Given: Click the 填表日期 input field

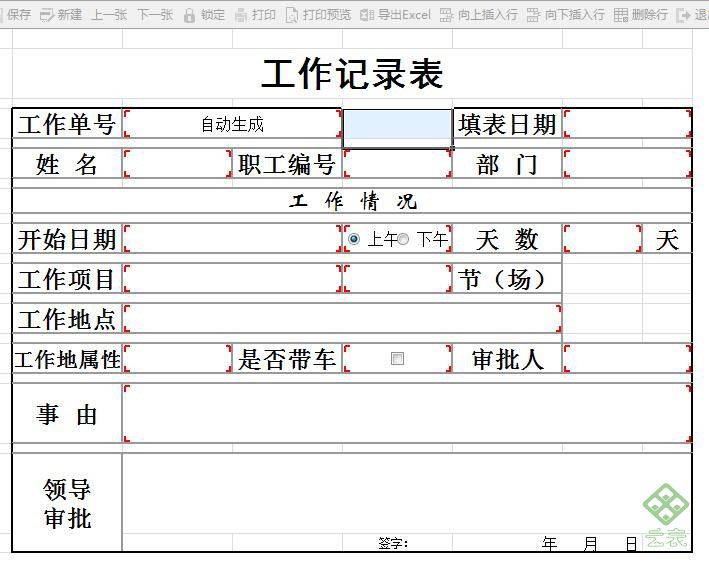Looking at the screenshot, I should (x=628, y=123).
